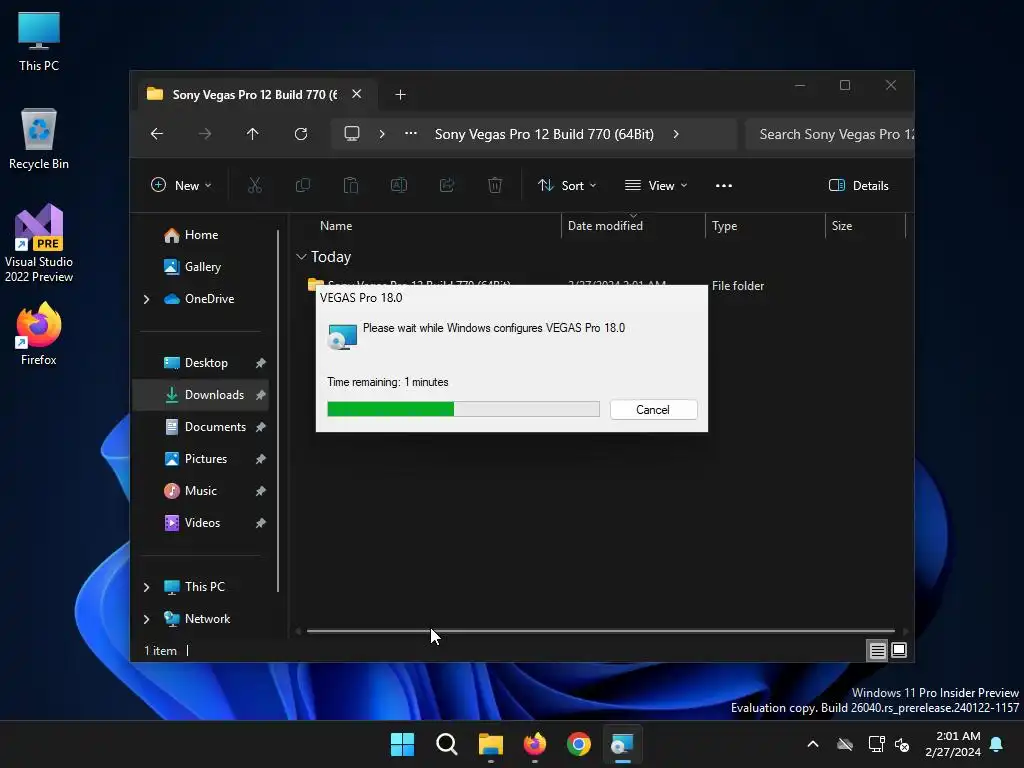Go forward in File Explorer

click(x=205, y=134)
